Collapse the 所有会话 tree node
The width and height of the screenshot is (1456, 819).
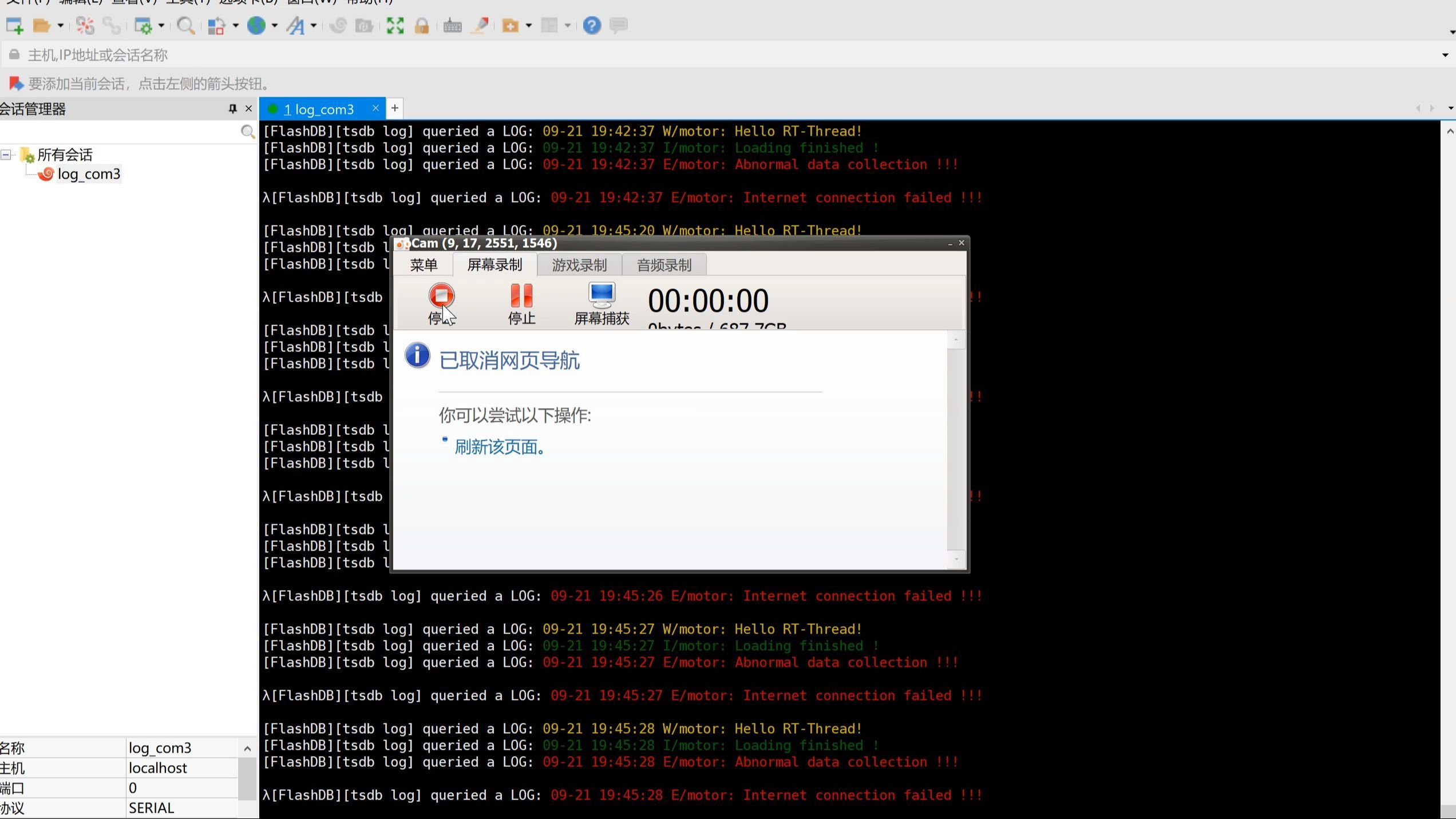coord(6,155)
